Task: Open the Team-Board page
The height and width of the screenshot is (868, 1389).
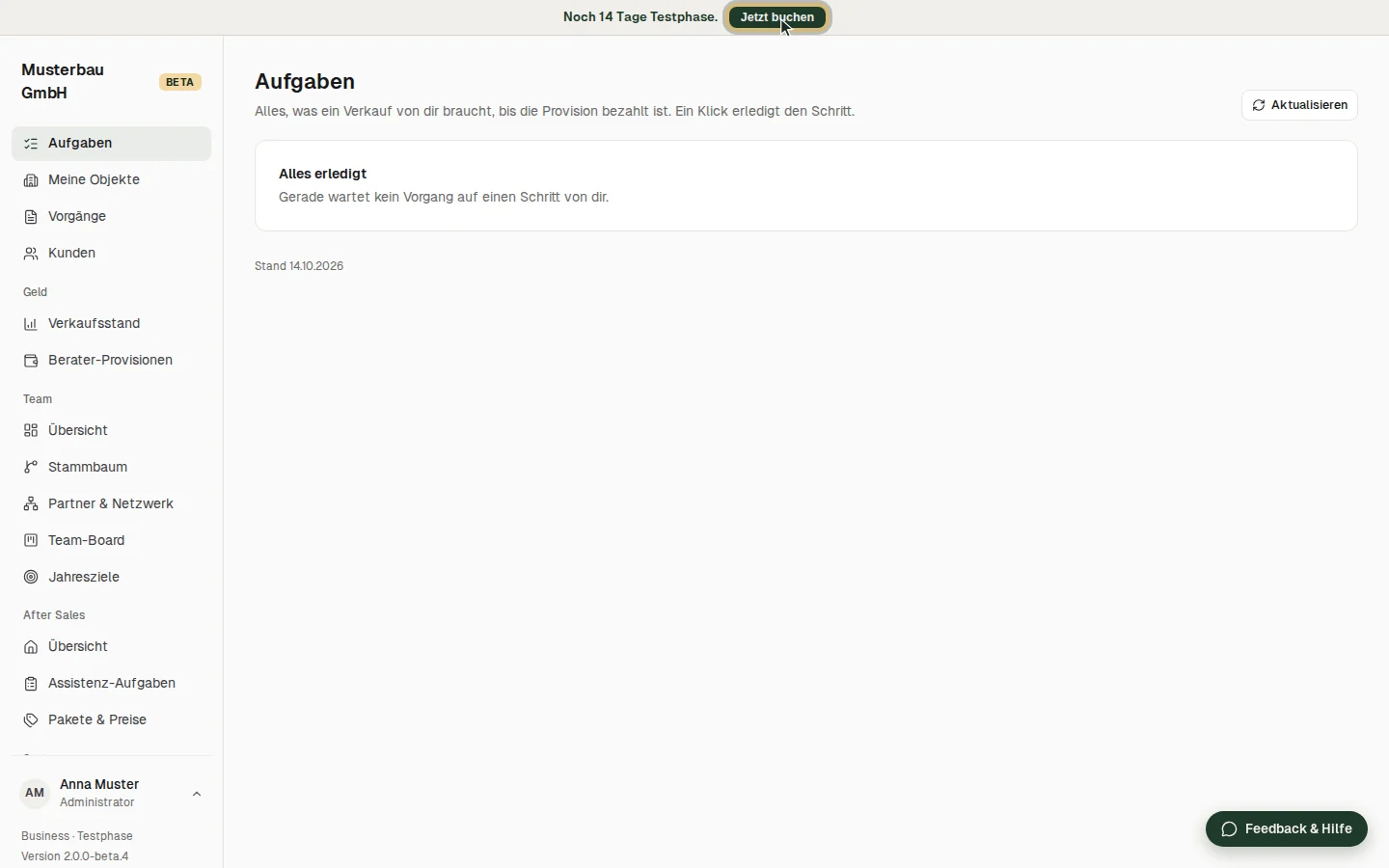Action: coord(111,541)
